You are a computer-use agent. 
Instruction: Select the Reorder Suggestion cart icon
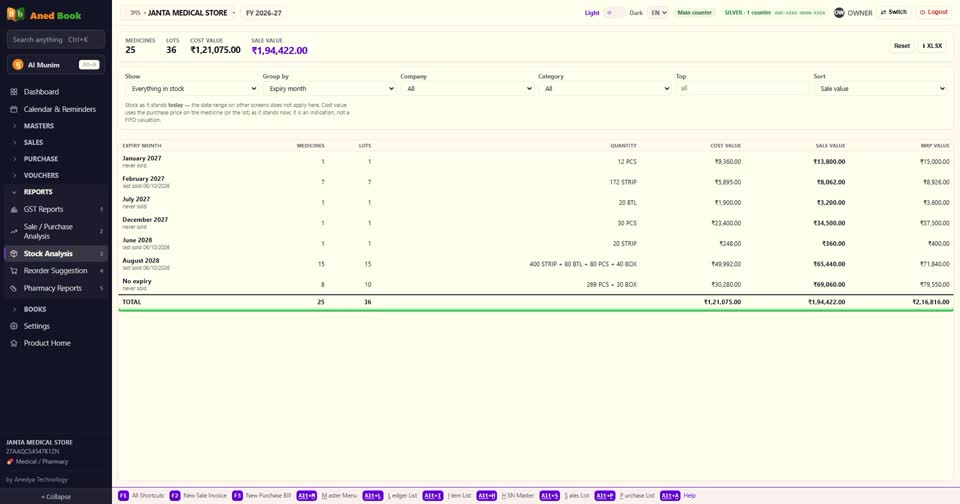(x=13, y=271)
